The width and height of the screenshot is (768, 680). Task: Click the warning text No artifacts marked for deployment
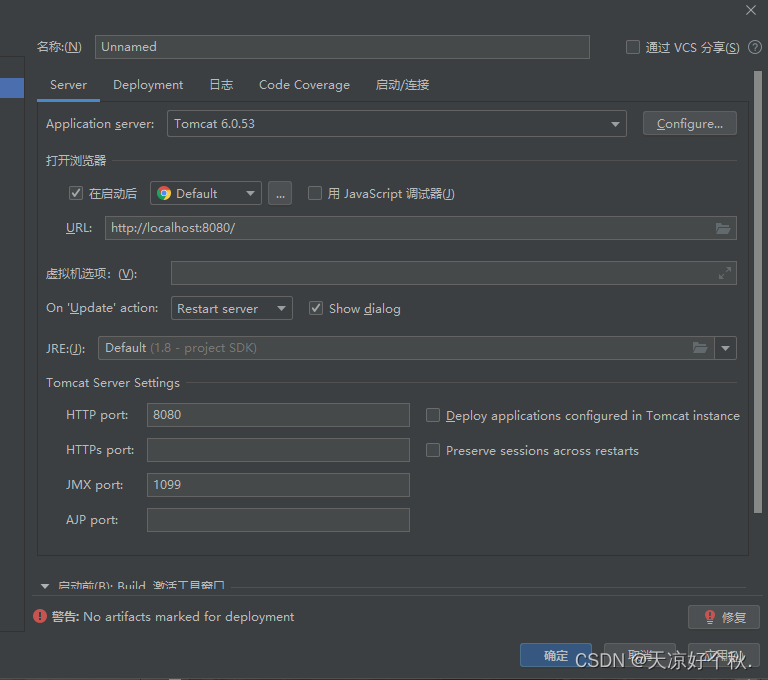[x=189, y=617]
